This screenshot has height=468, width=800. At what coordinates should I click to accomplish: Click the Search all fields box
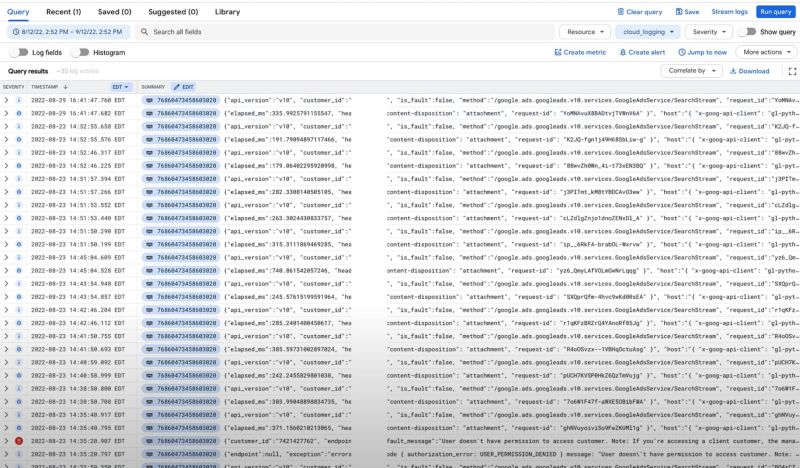tap(347, 32)
